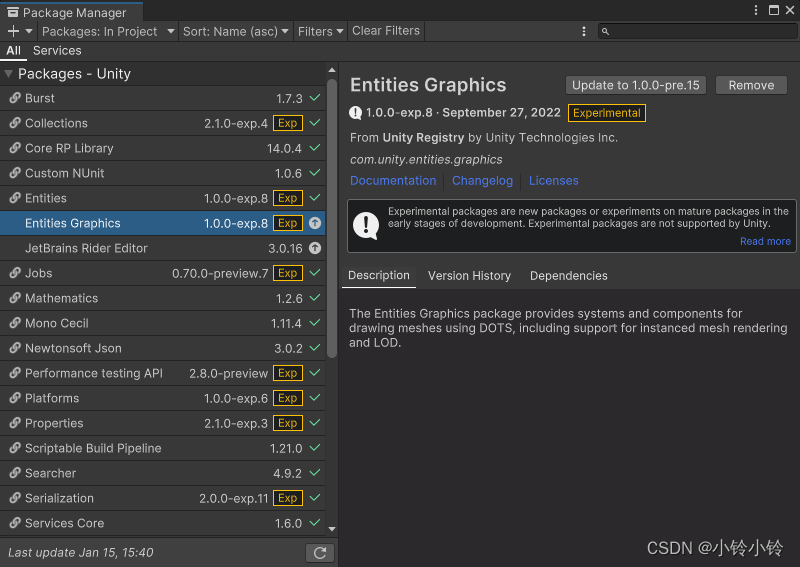The height and width of the screenshot is (567, 800).
Task: Select the Description tab
Action: 379,276
